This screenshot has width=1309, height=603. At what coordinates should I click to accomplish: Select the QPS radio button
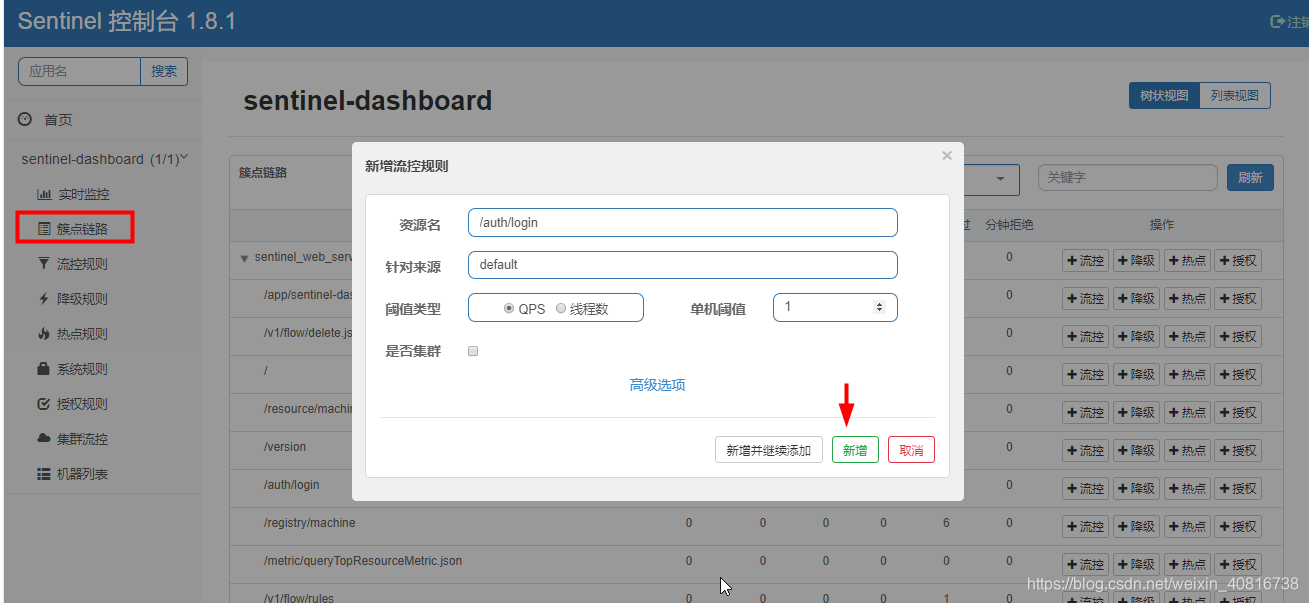click(x=509, y=309)
